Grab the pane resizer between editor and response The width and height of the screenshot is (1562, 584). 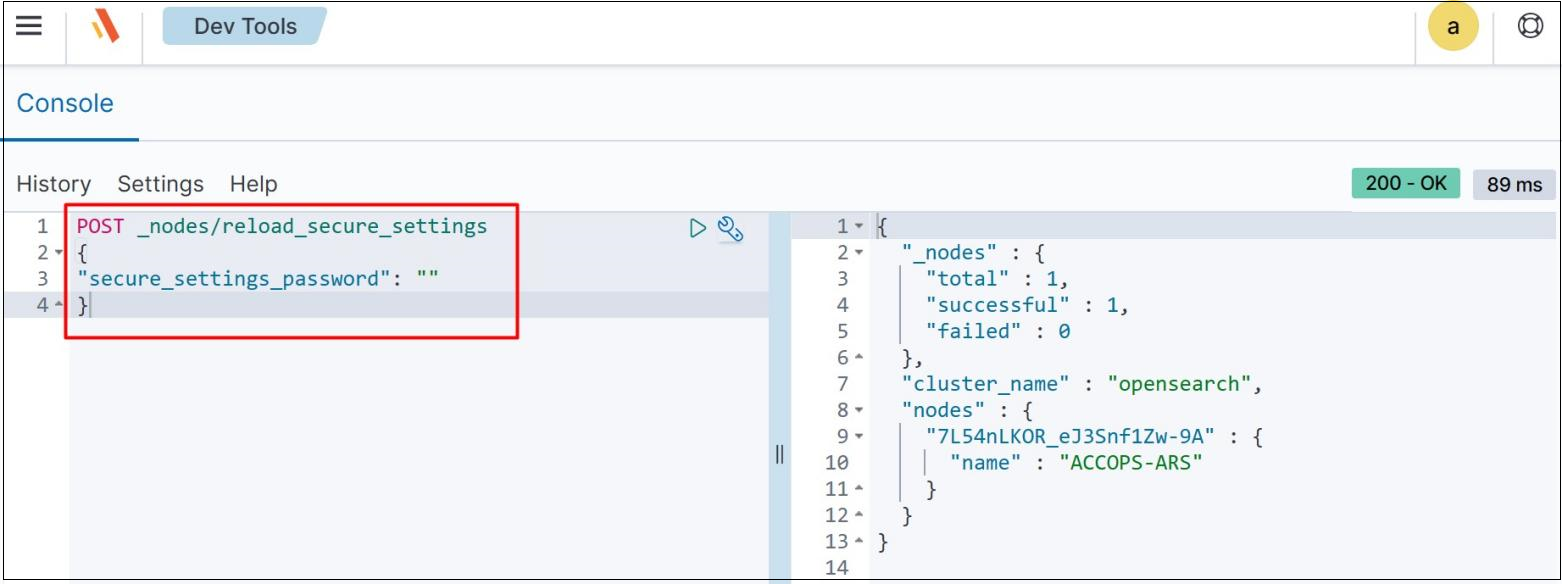coord(780,454)
